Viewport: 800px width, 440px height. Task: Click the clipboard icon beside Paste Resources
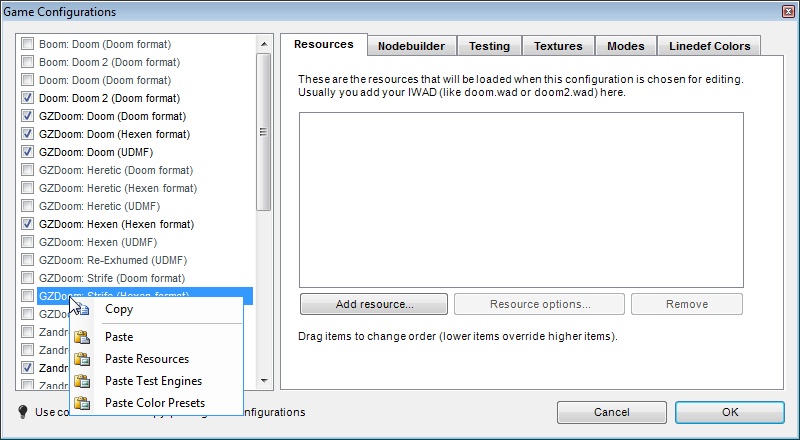[x=82, y=359]
